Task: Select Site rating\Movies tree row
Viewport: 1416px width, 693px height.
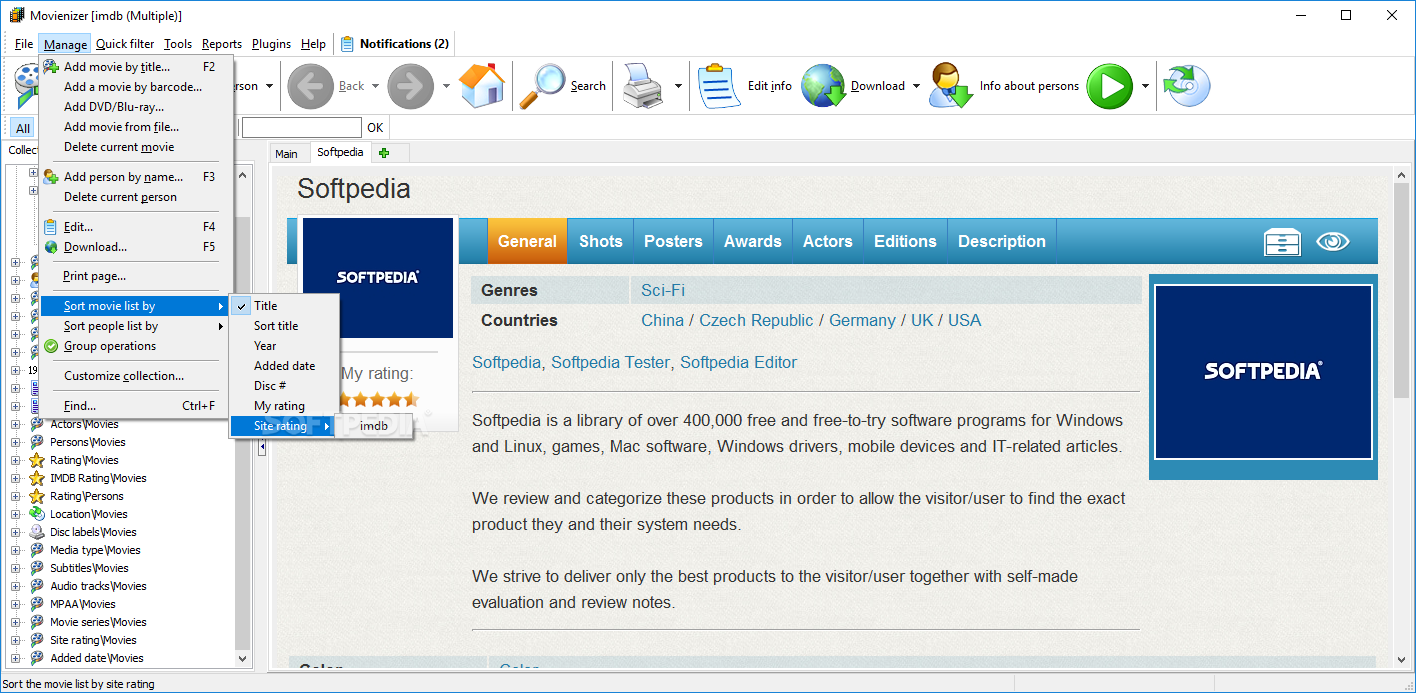Action: point(93,640)
